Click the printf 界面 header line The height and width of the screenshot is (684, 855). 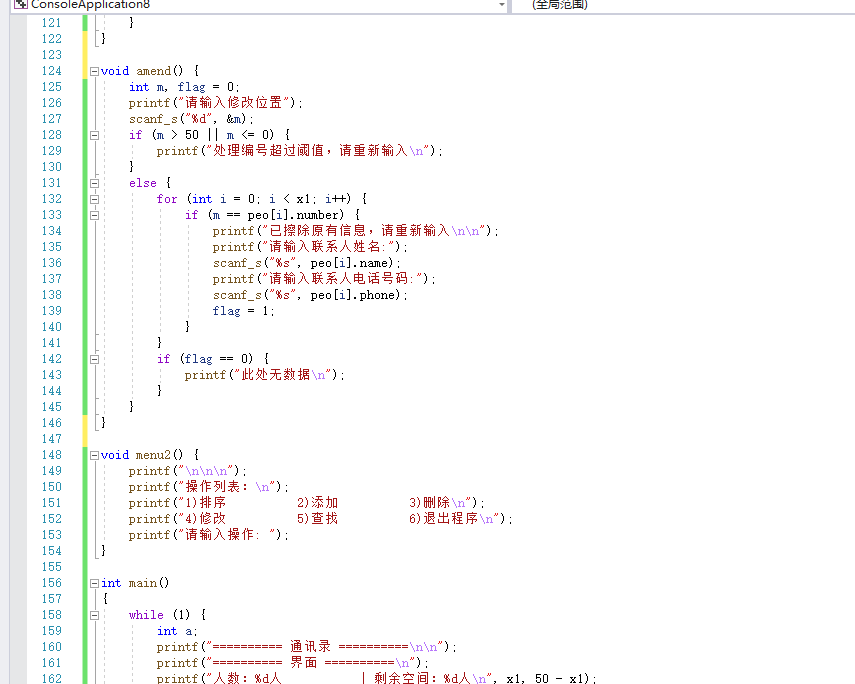point(293,663)
